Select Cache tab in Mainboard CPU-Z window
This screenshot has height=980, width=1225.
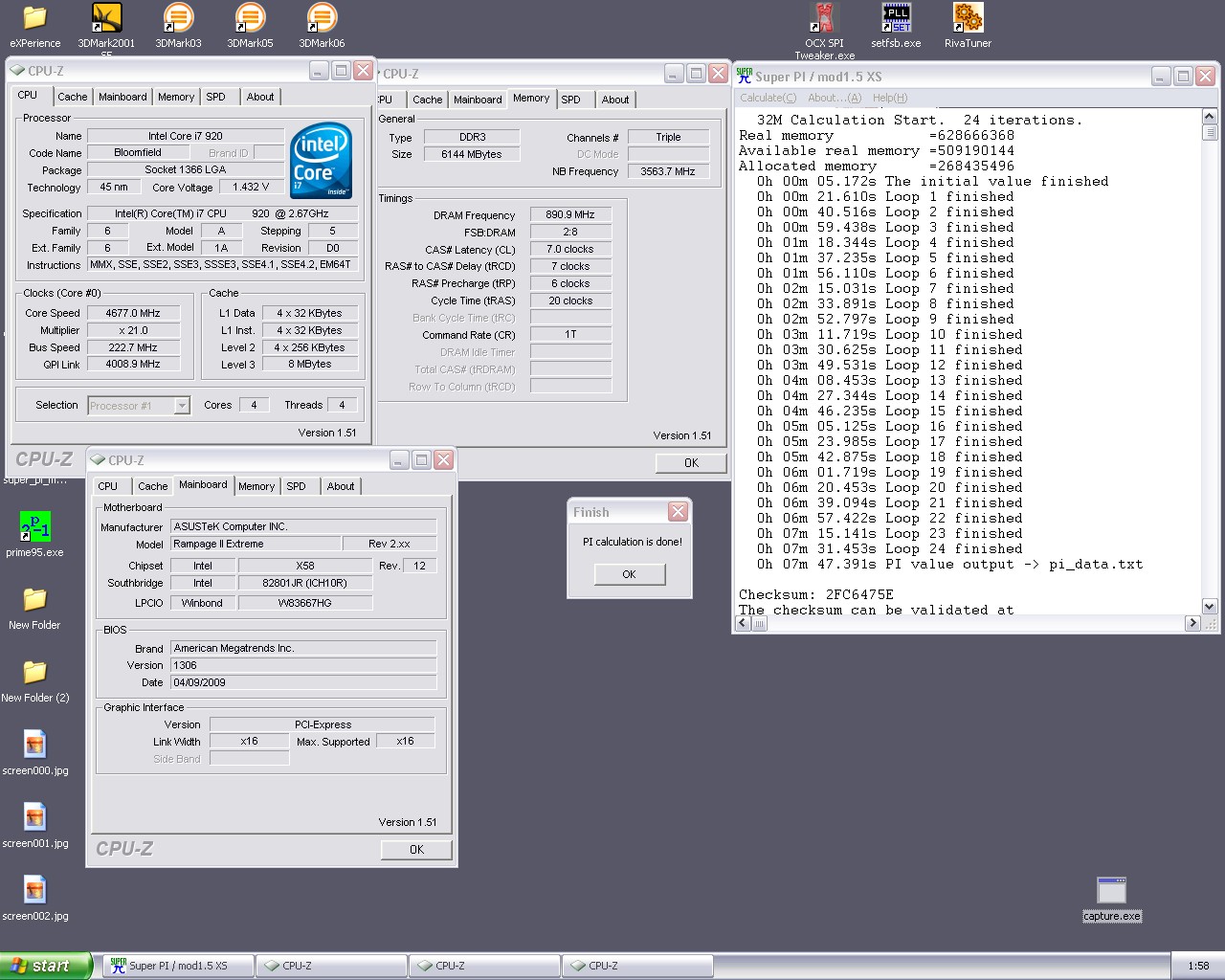click(x=152, y=486)
